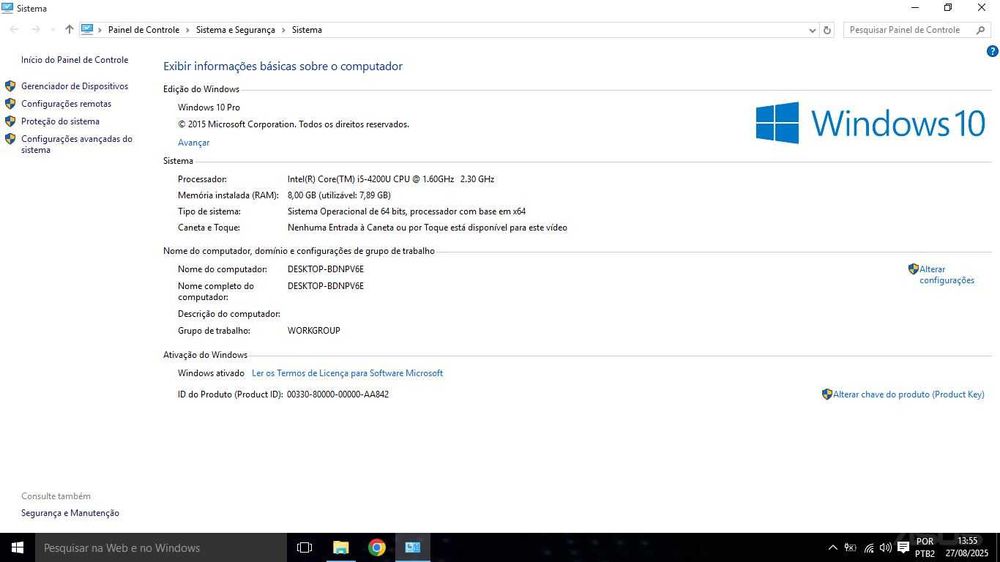Click the shield icon beside Gerenciador de Dispositivos

click(x=10, y=86)
